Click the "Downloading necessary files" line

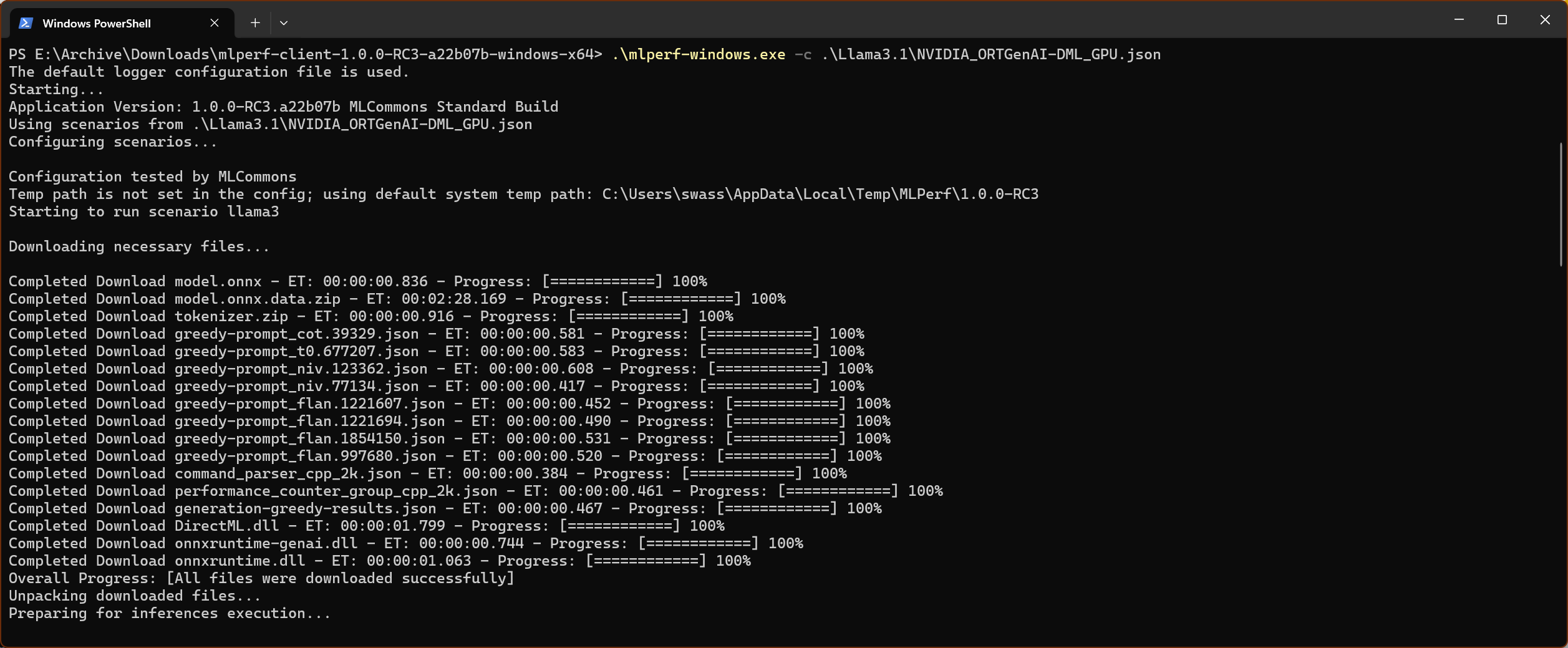click(x=138, y=247)
